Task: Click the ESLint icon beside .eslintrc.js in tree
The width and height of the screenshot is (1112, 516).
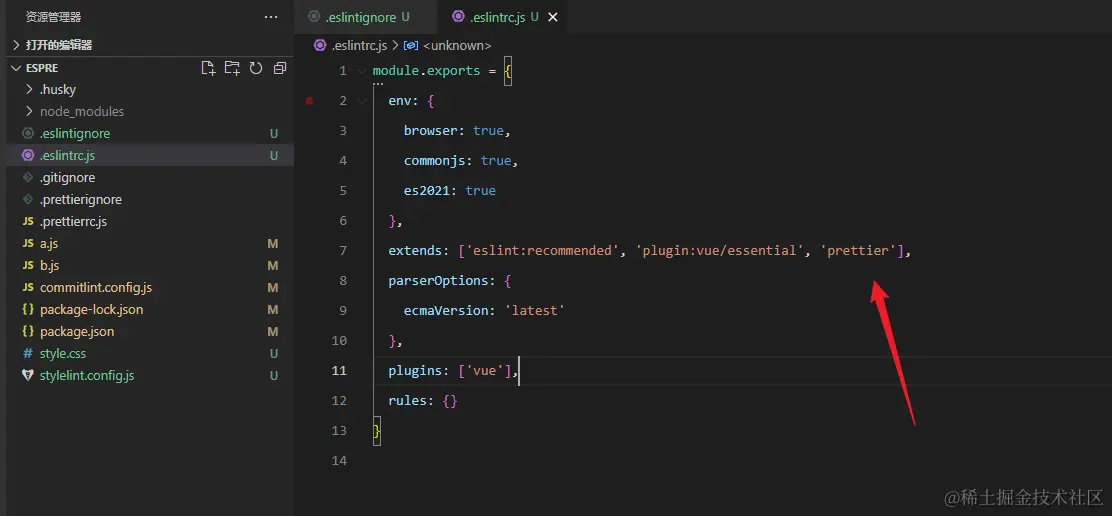Action: click(28, 155)
